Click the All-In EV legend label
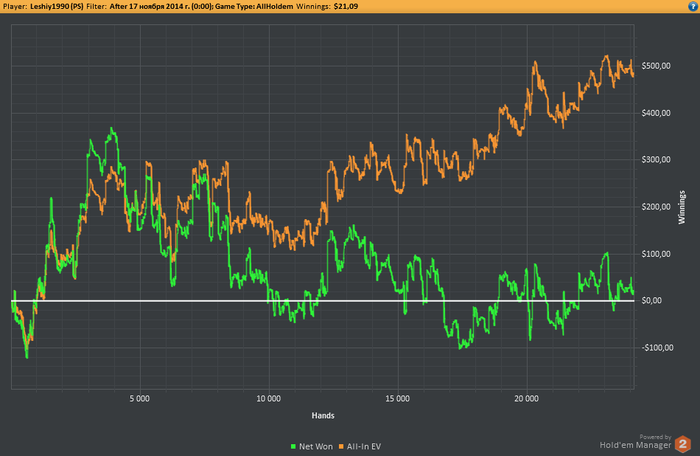The width and height of the screenshot is (700, 456). point(364,446)
